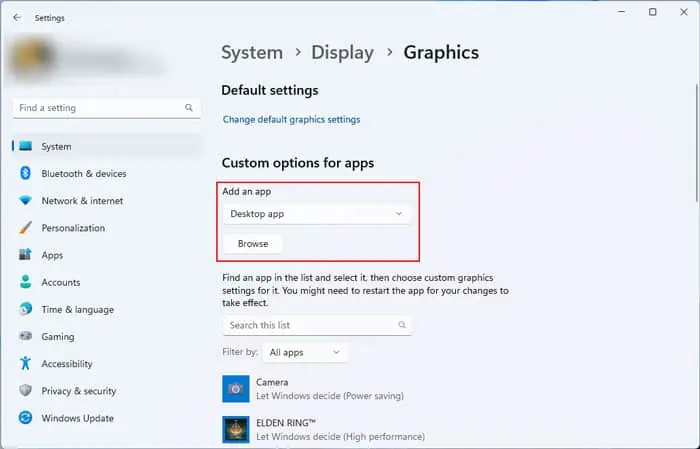Click the Camera app icon
This screenshot has height=449, width=700.
(x=236, y=389)
